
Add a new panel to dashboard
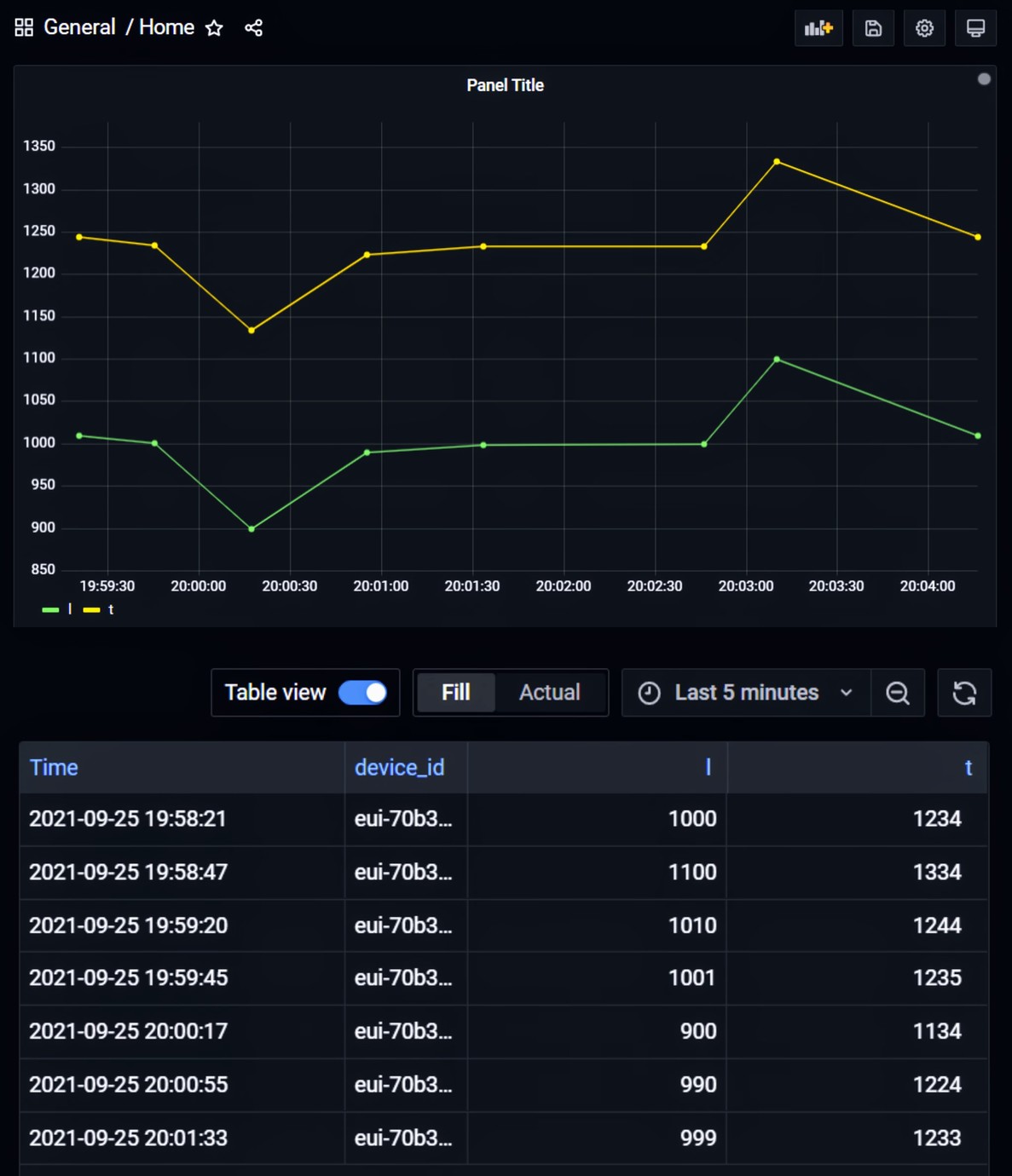click(818, 28)
